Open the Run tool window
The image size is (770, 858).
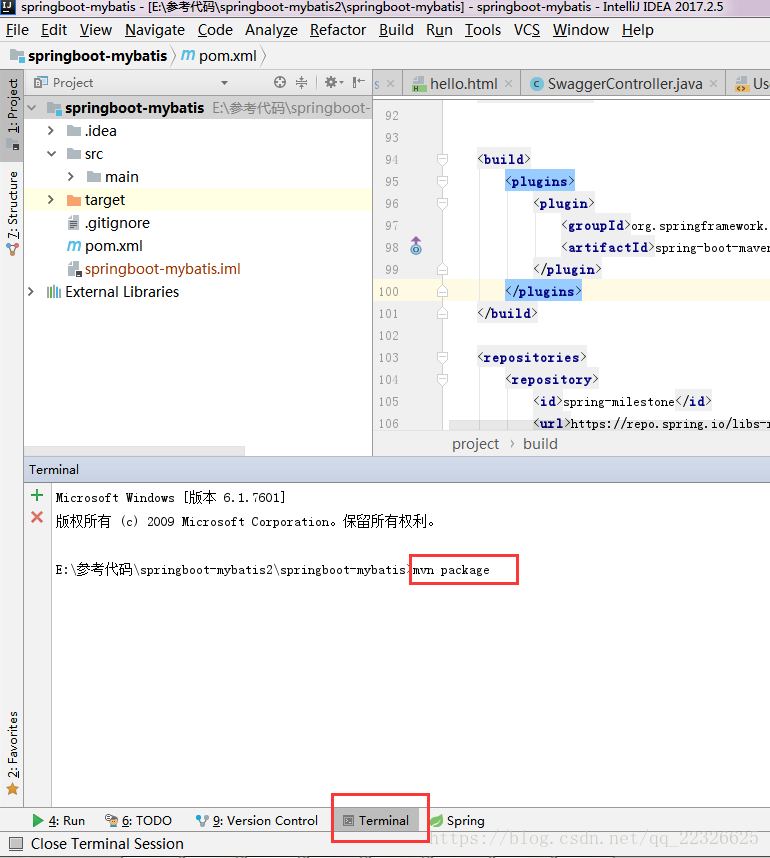pyautogui.click(x=59, y=820)
